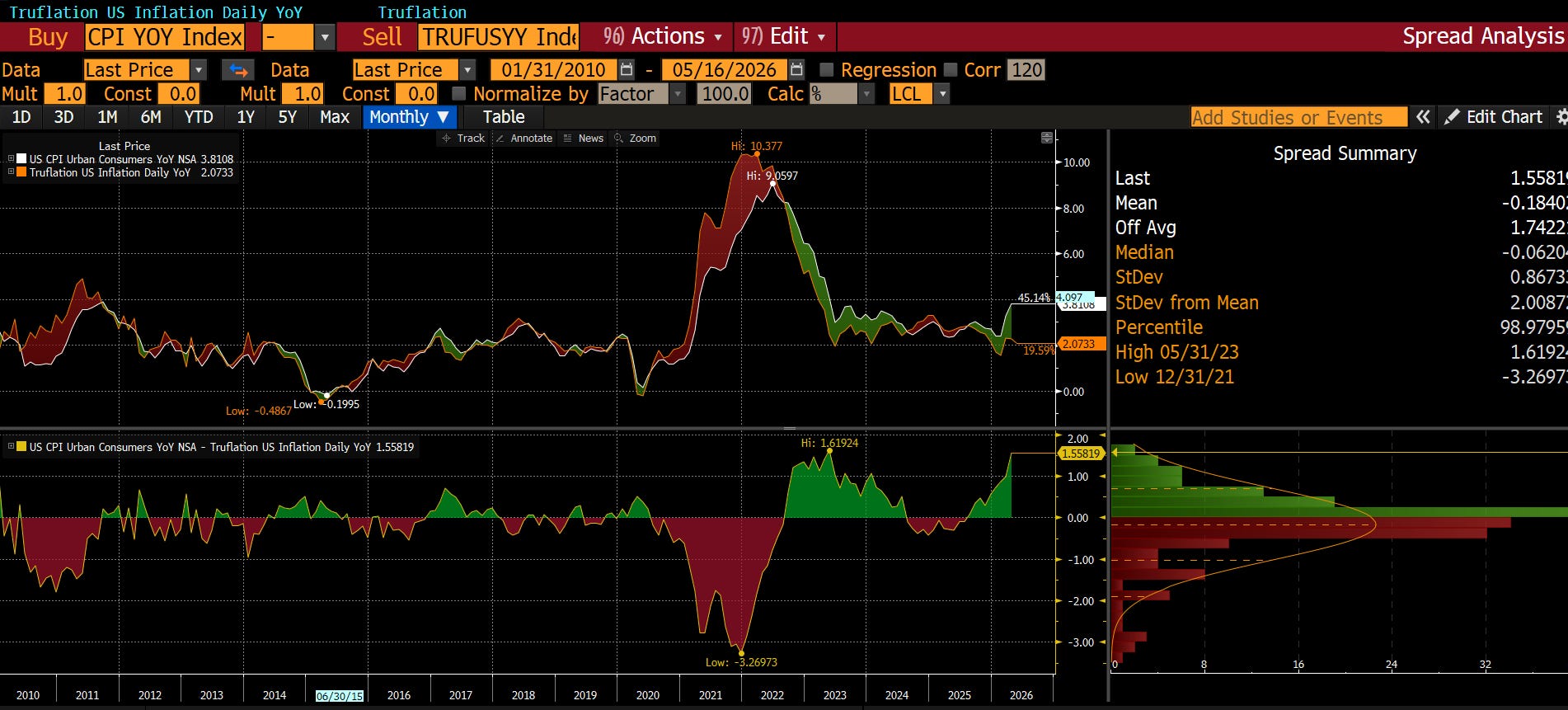Open the end date calendar picker
Screen dimensions: 1568x710
click(796, 70)
